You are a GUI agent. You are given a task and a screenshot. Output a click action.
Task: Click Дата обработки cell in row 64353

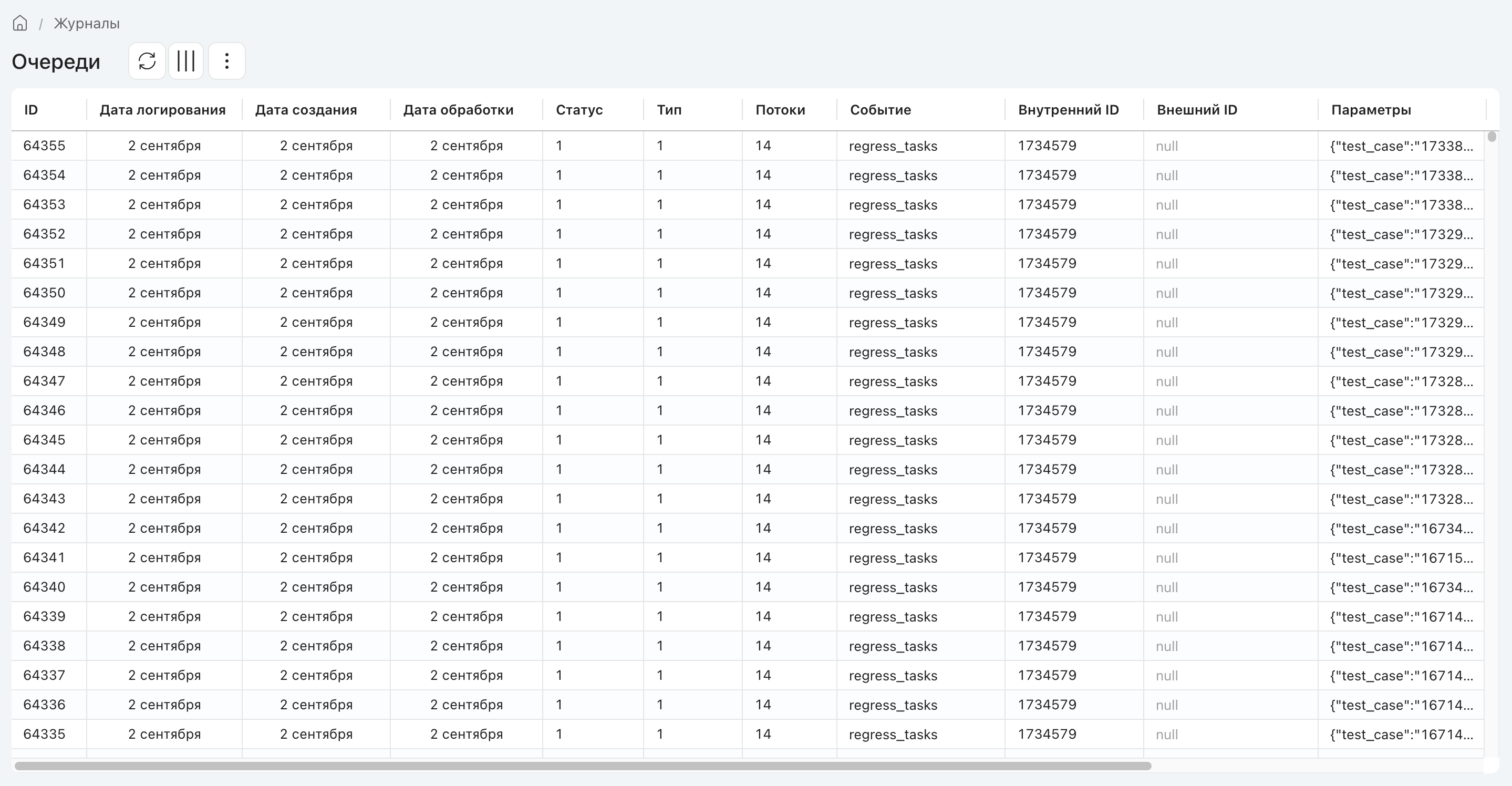click(x=467, y=204)
